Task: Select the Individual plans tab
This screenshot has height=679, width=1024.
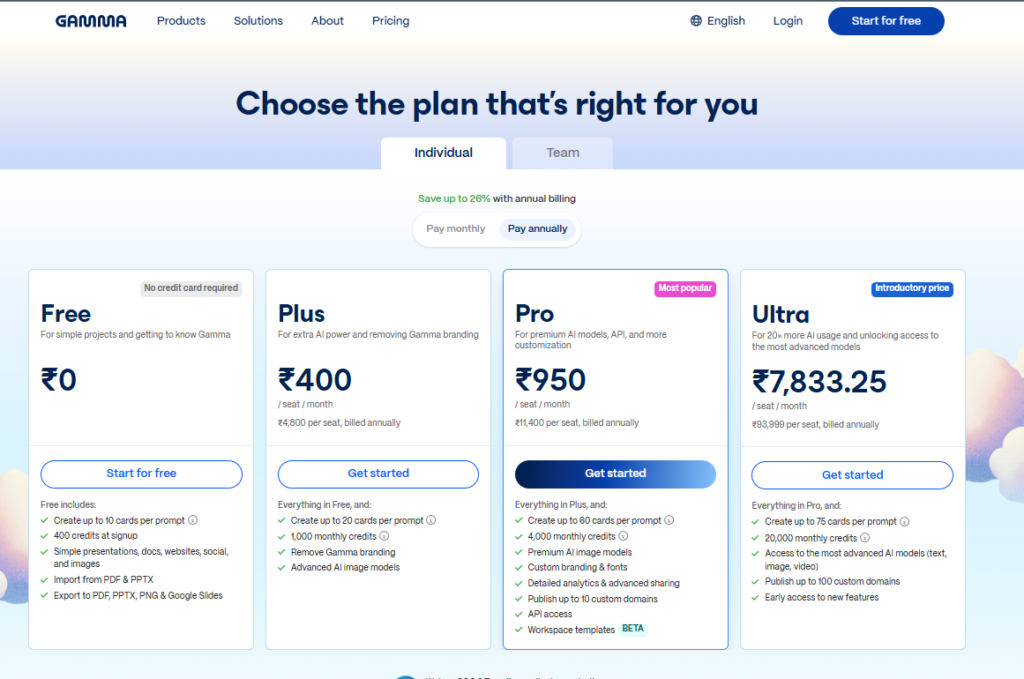Action: [444, 153]
